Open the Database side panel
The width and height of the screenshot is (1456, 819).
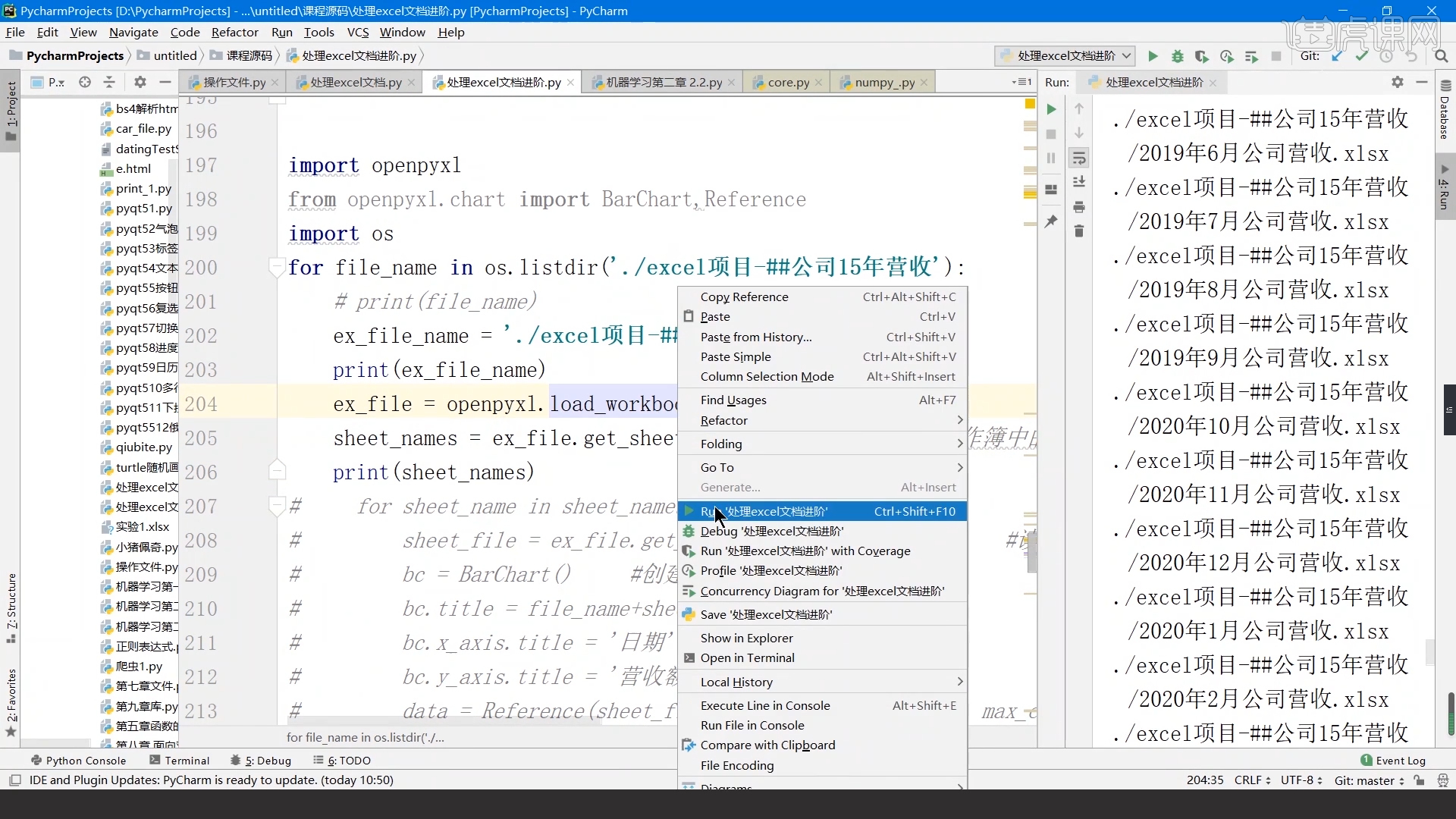(1445, 110)
